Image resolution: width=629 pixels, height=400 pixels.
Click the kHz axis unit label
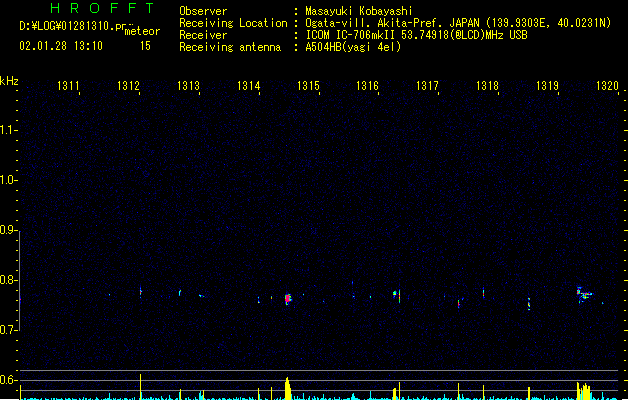point(9,81)
